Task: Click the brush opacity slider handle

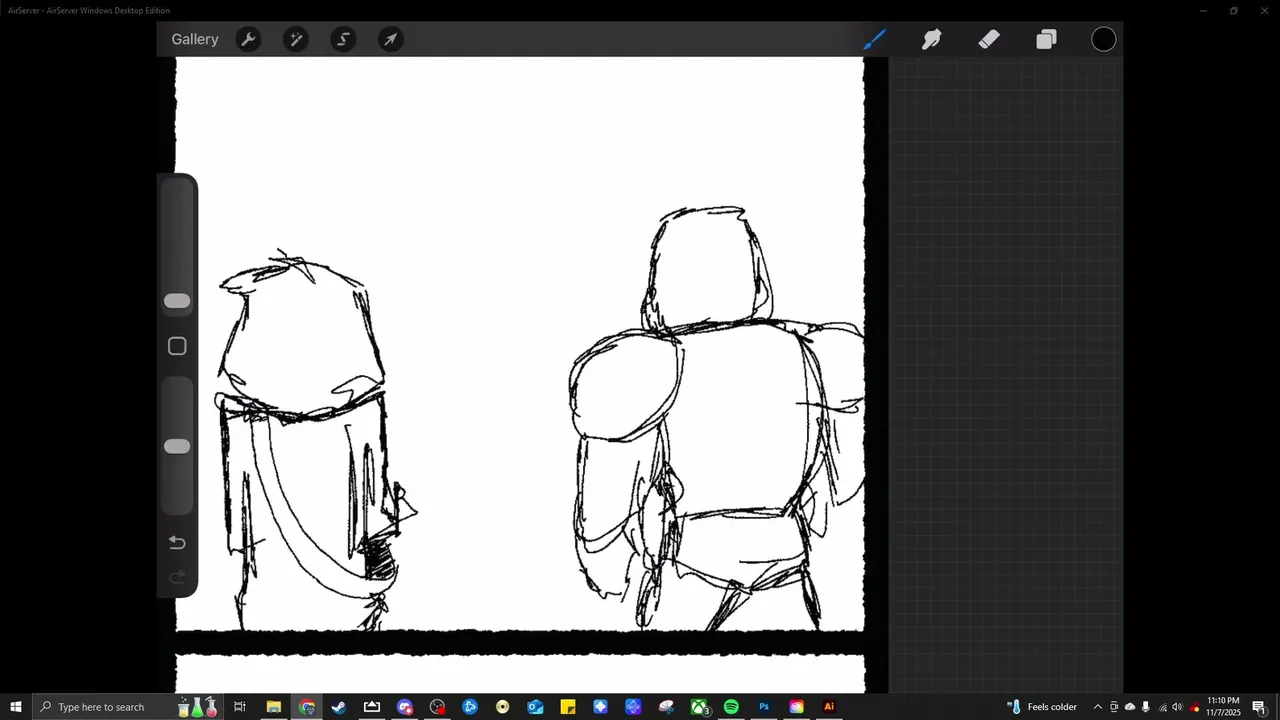Action: point(177,446)
